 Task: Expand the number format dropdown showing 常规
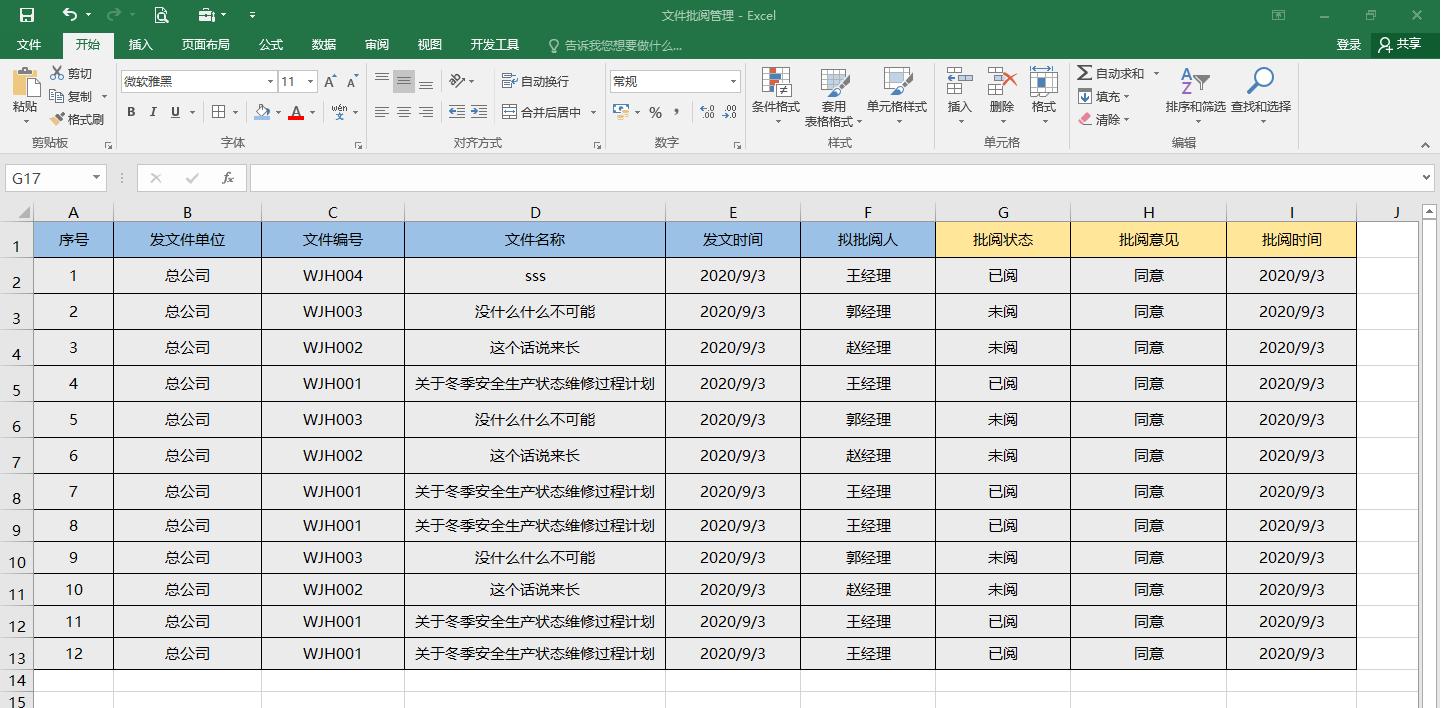pos(733,80)
